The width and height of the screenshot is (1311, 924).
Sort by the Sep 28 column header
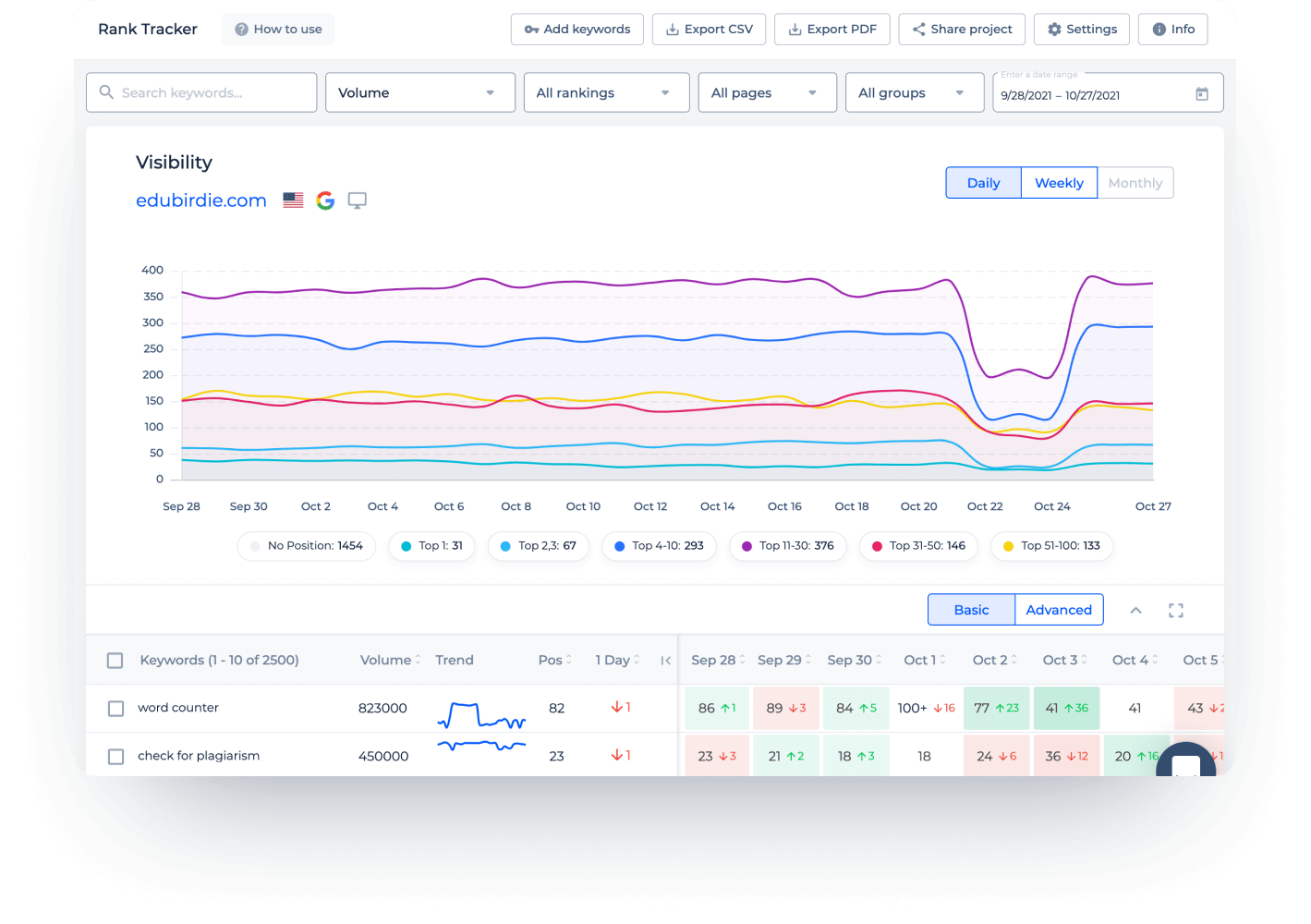pos(718,660)
